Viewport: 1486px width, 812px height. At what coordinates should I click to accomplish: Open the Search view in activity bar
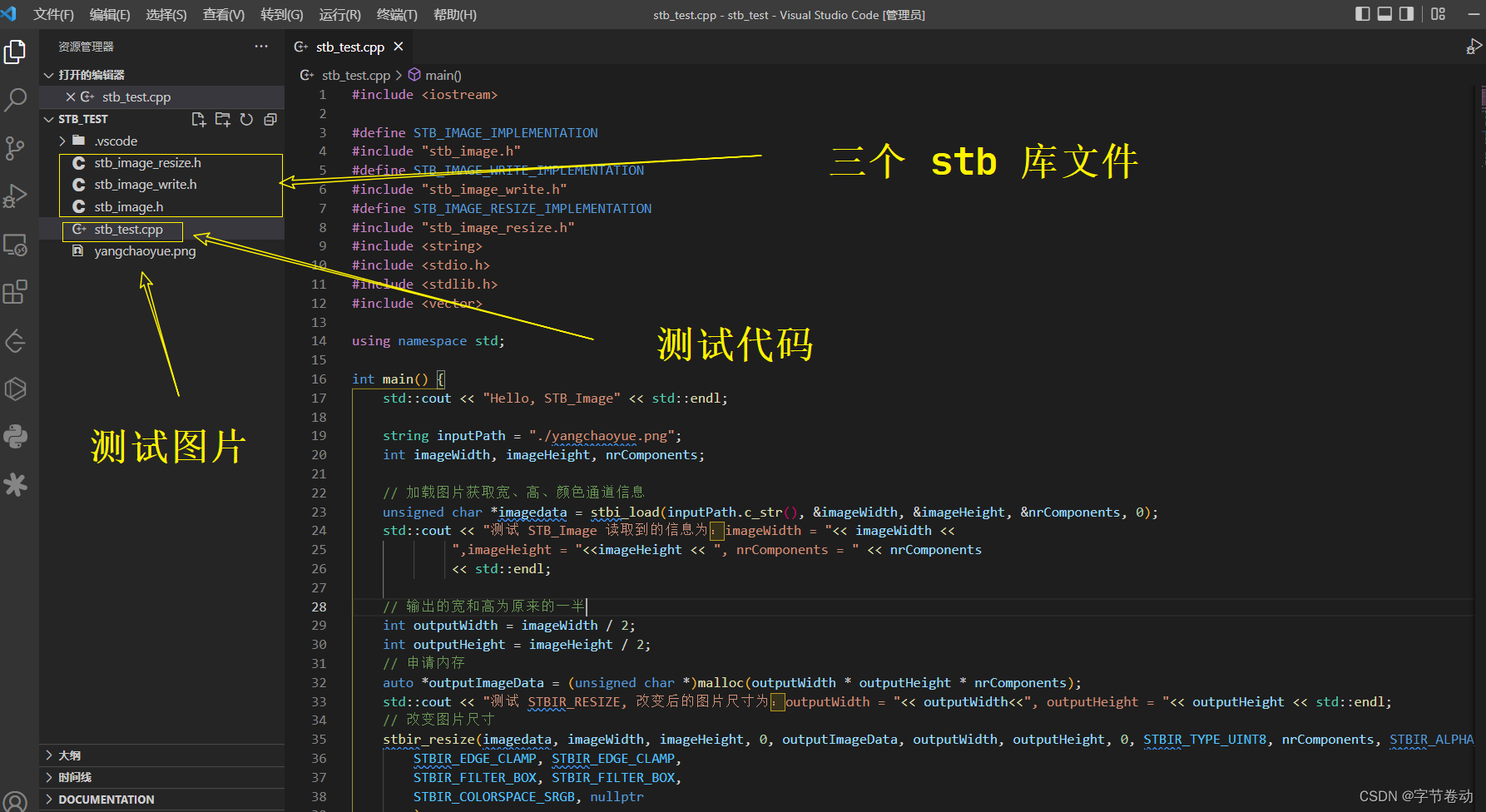click(x=15, y=101)
